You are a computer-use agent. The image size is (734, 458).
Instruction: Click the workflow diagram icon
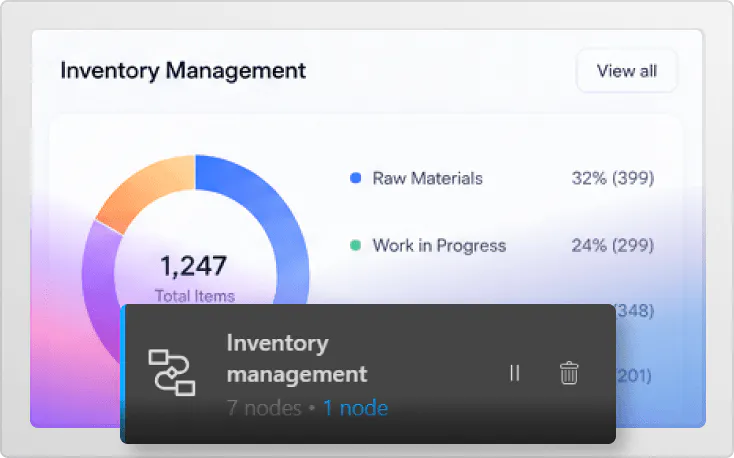[172, 373]
